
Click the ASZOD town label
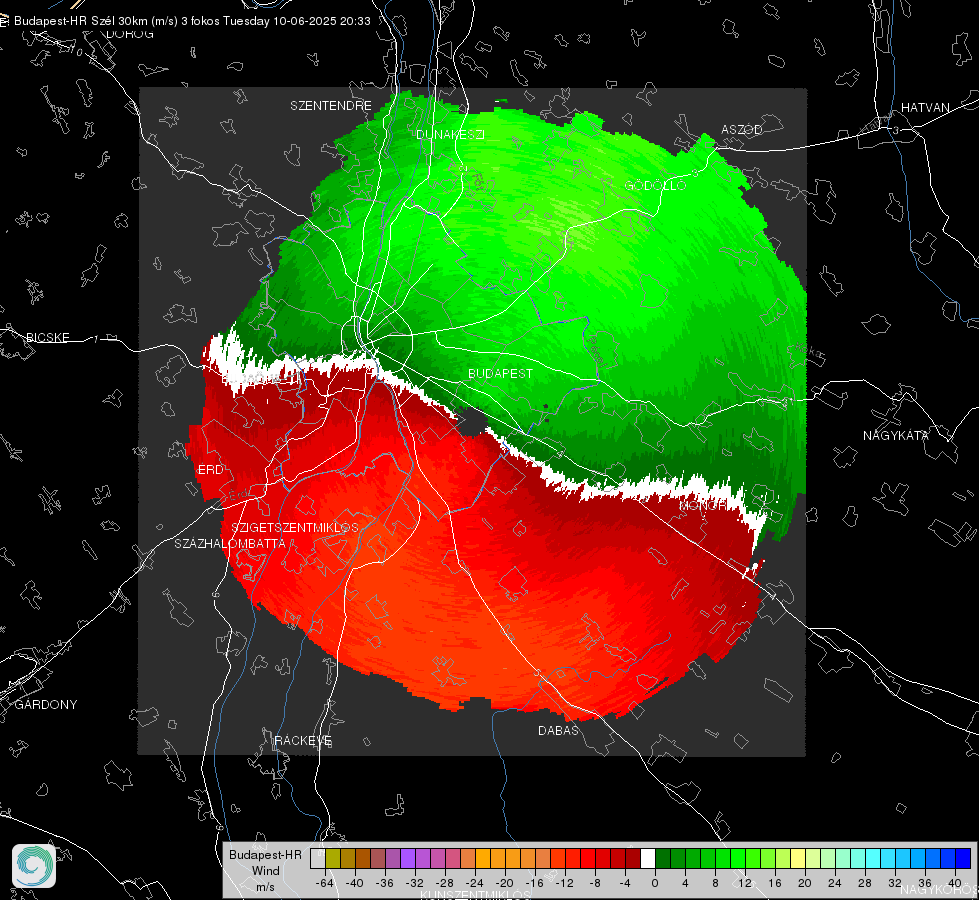742,129
